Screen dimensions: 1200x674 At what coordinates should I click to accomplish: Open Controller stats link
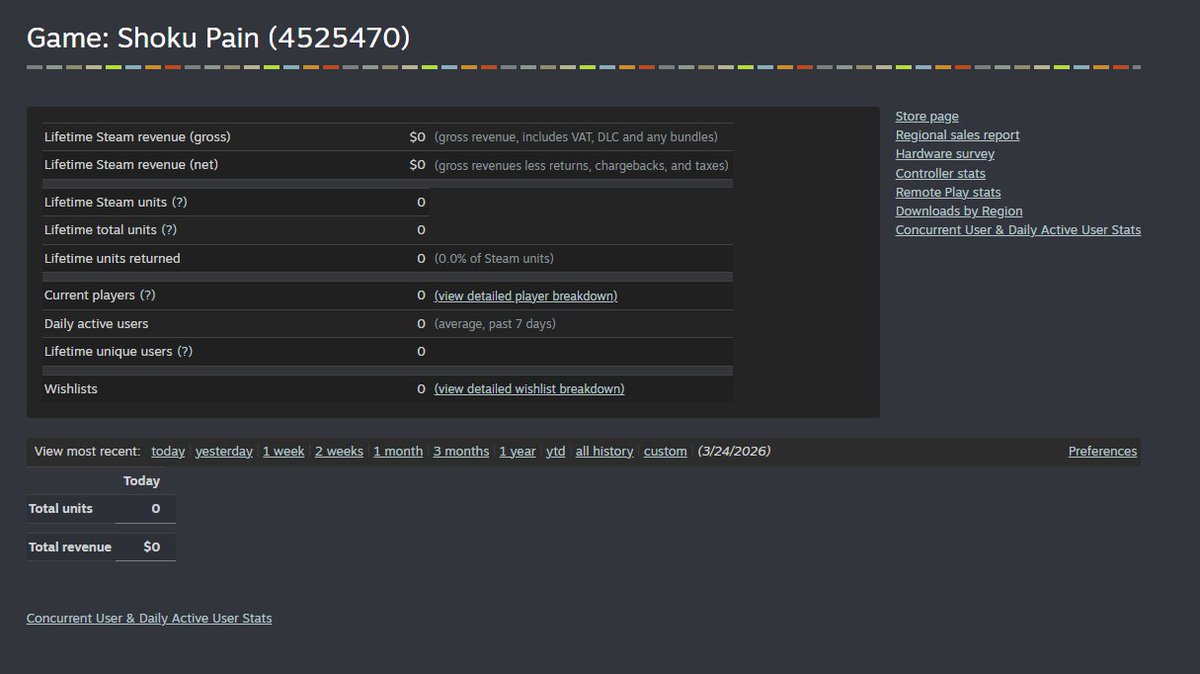coord(940,173)
